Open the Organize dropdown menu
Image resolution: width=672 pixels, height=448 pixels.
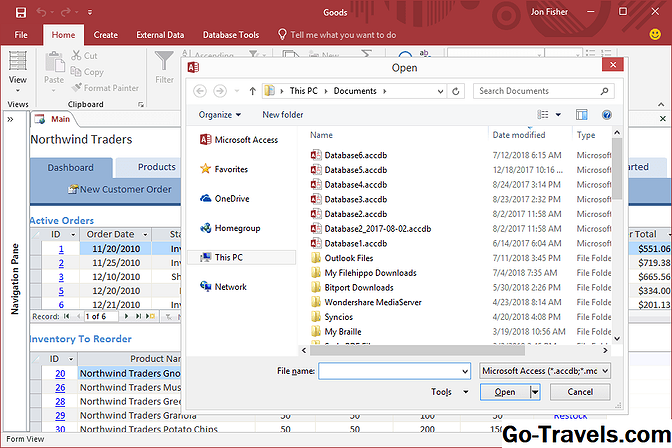pos(220,114)
